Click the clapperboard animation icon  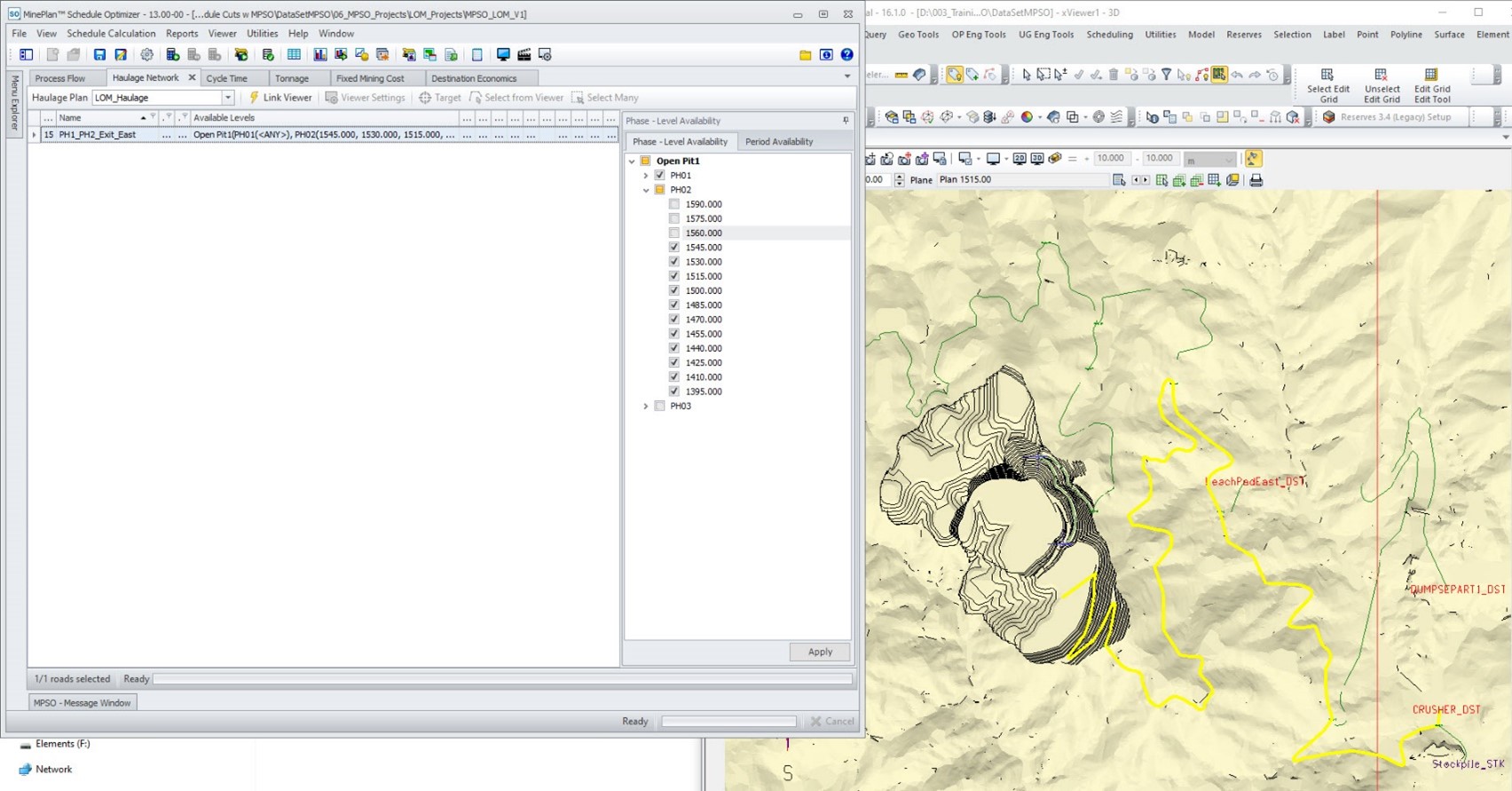click(x=524, y=55)
